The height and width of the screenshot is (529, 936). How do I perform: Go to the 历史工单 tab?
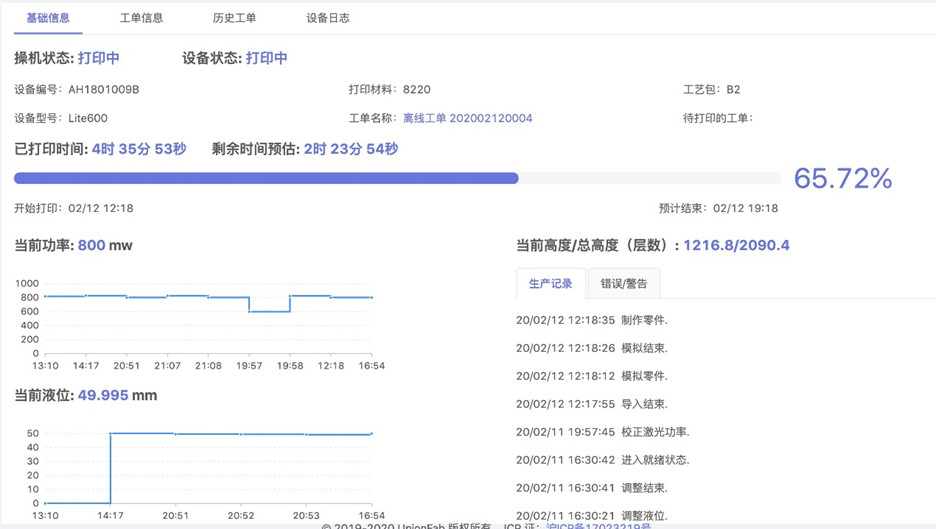click(234, 18)
